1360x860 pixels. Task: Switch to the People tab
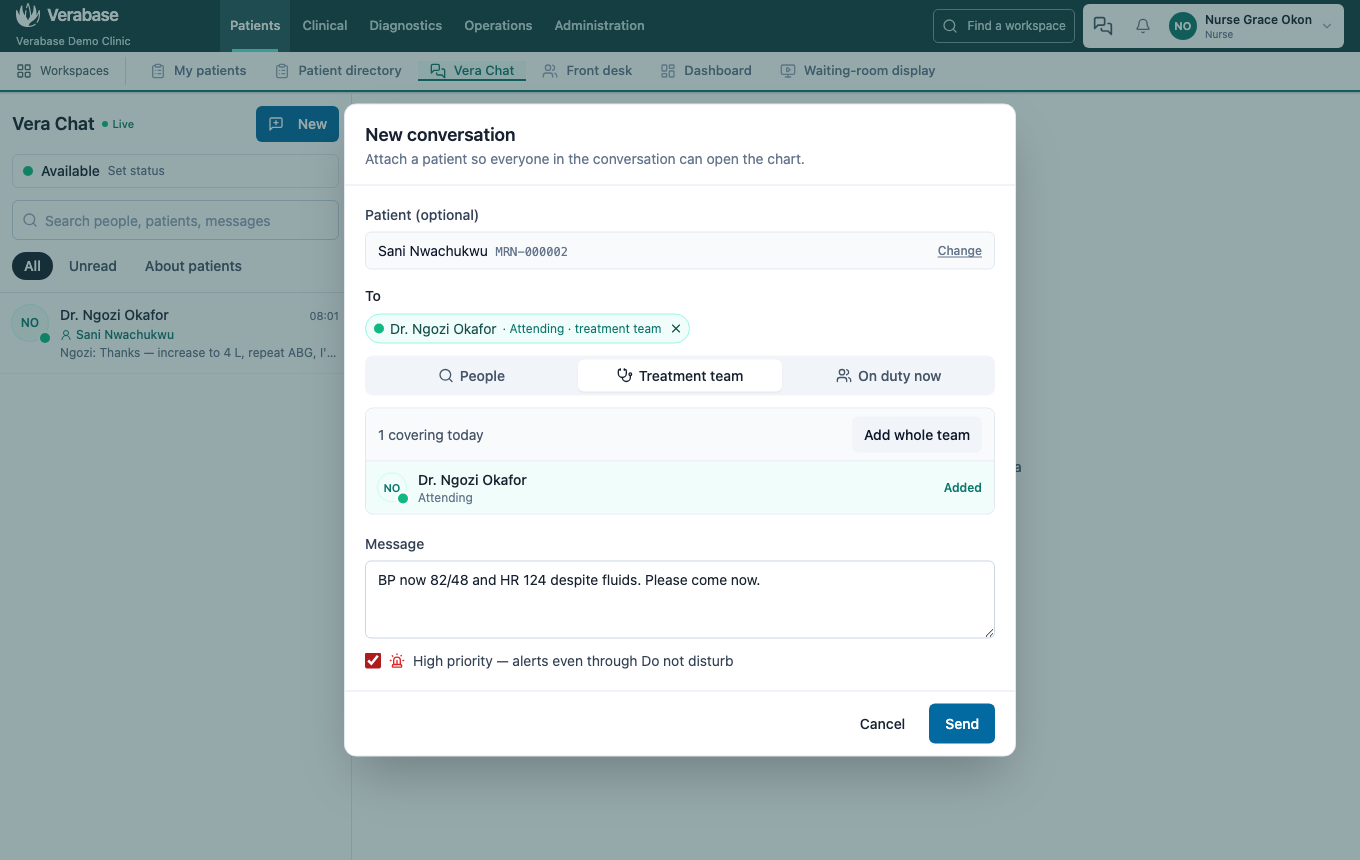472,376
